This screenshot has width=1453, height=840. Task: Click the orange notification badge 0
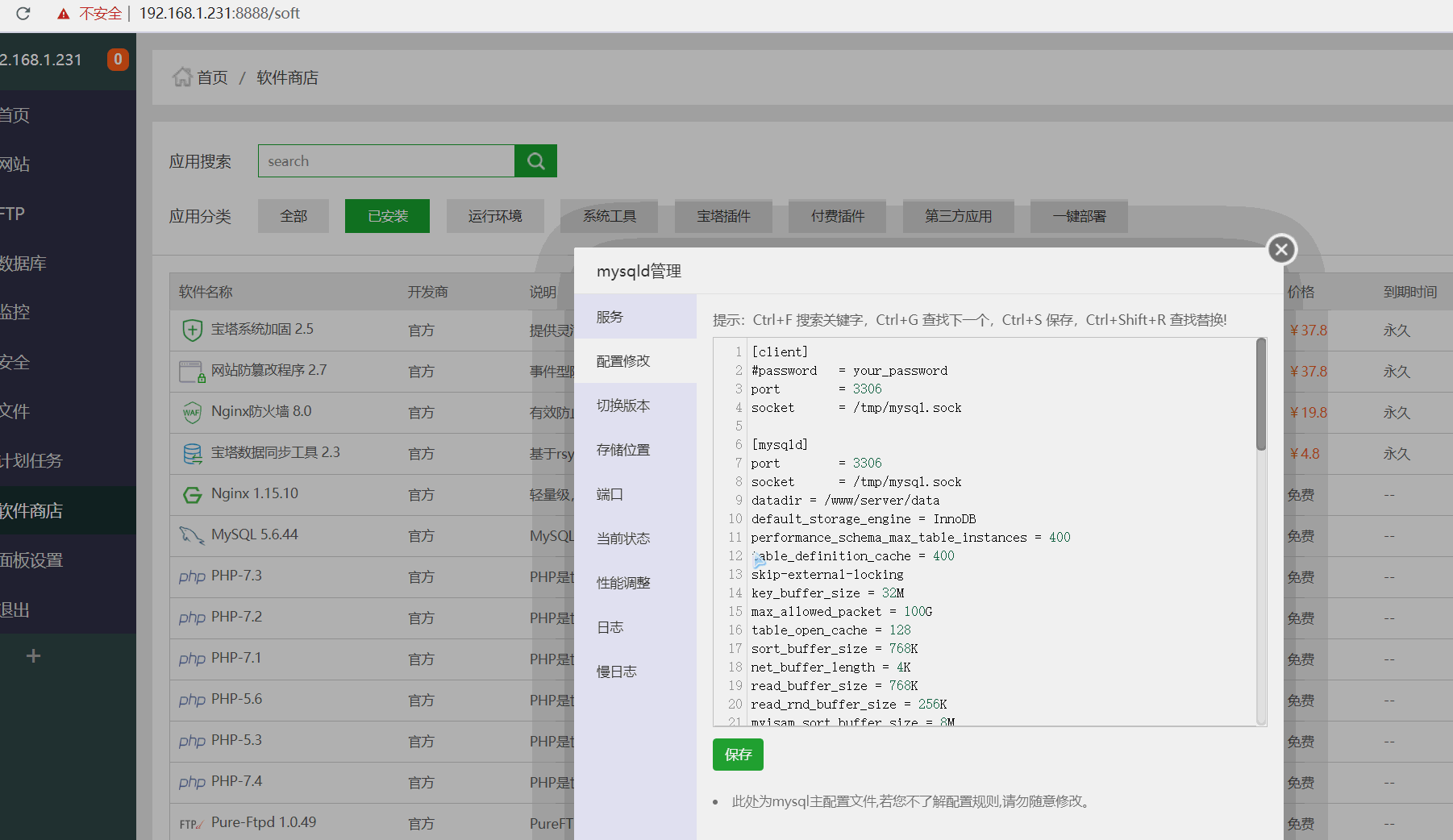[118, 59]
